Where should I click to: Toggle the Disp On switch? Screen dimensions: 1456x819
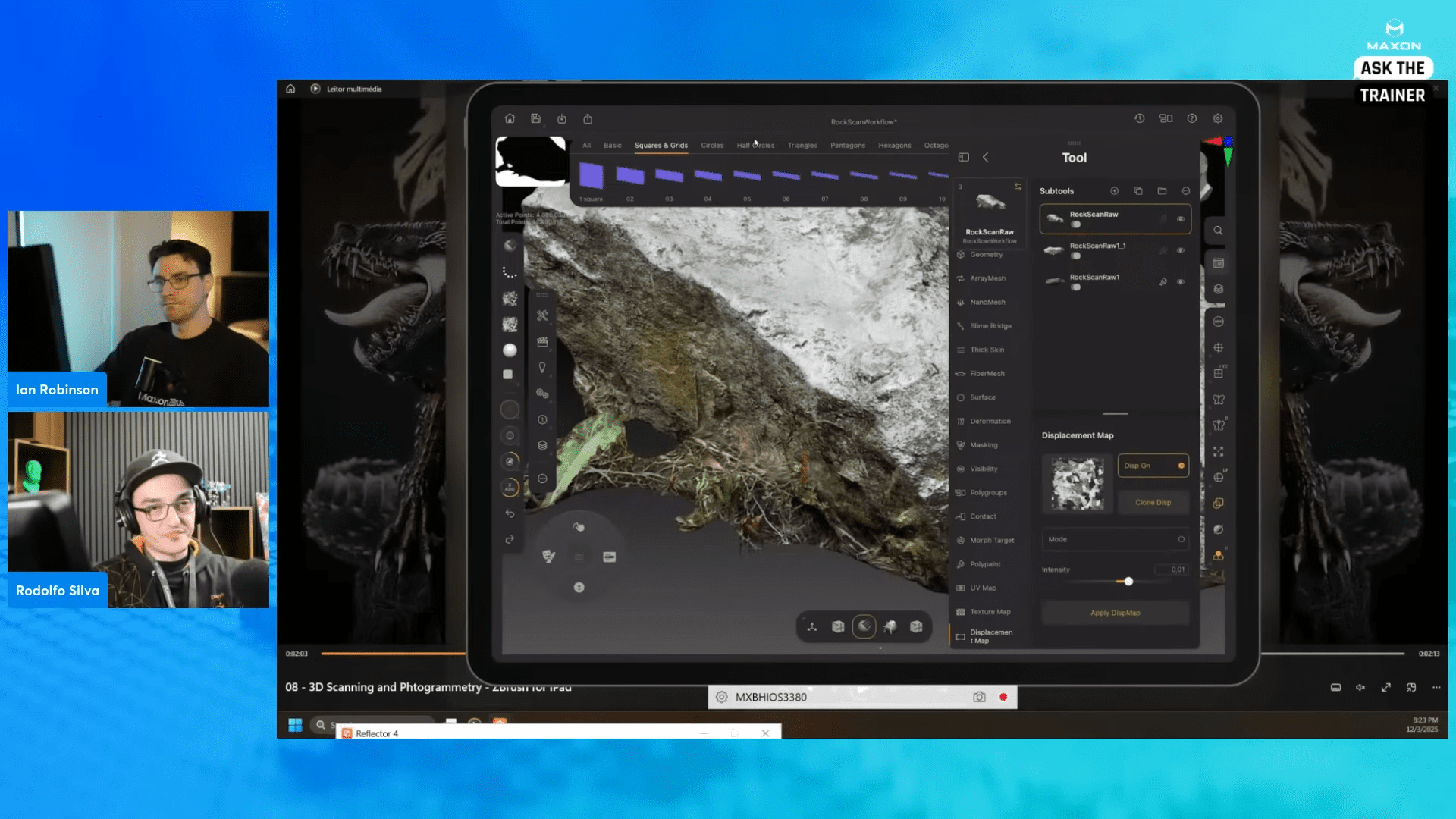tap(1181, 466)
